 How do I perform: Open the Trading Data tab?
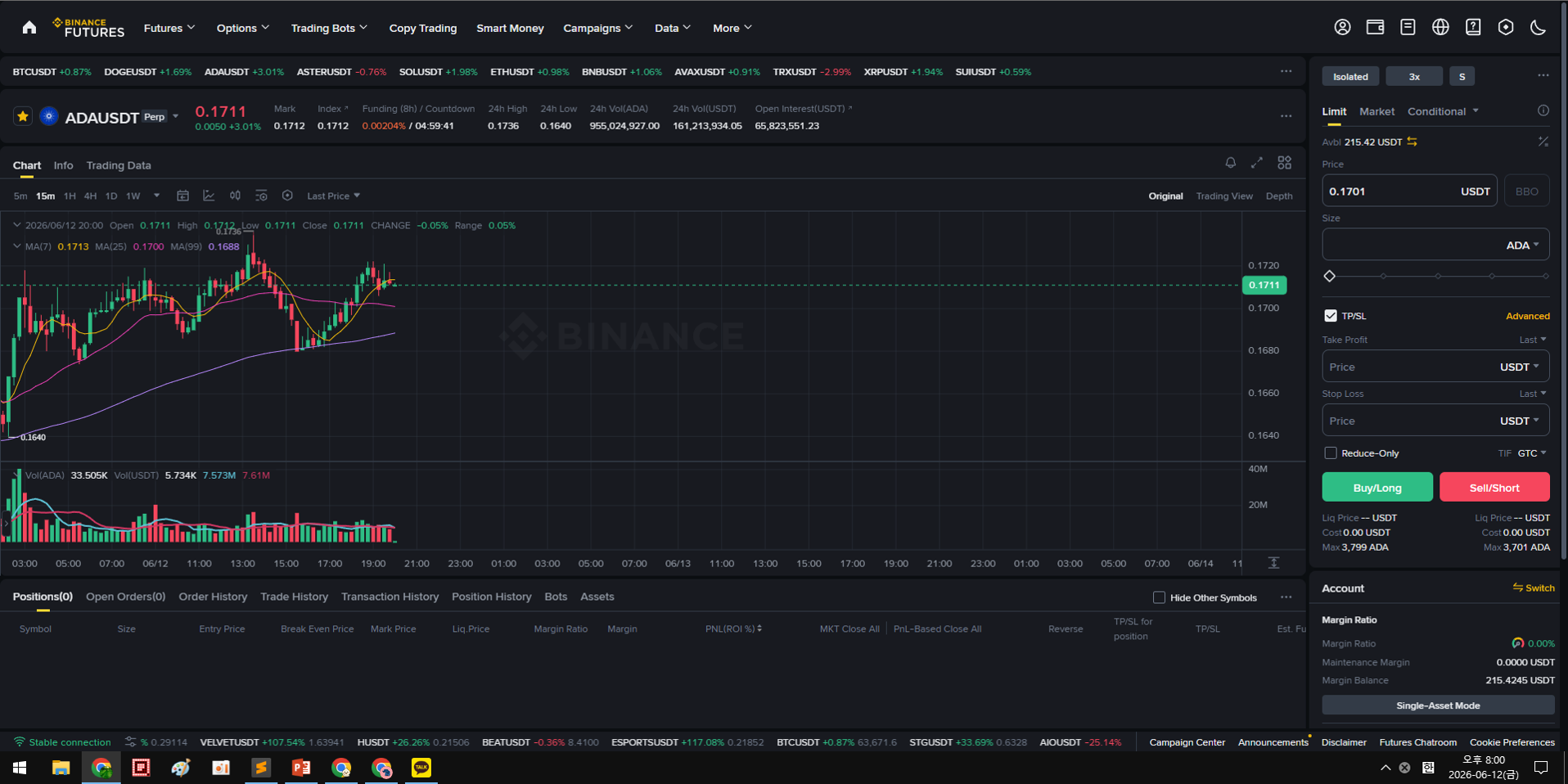point(119,165)
